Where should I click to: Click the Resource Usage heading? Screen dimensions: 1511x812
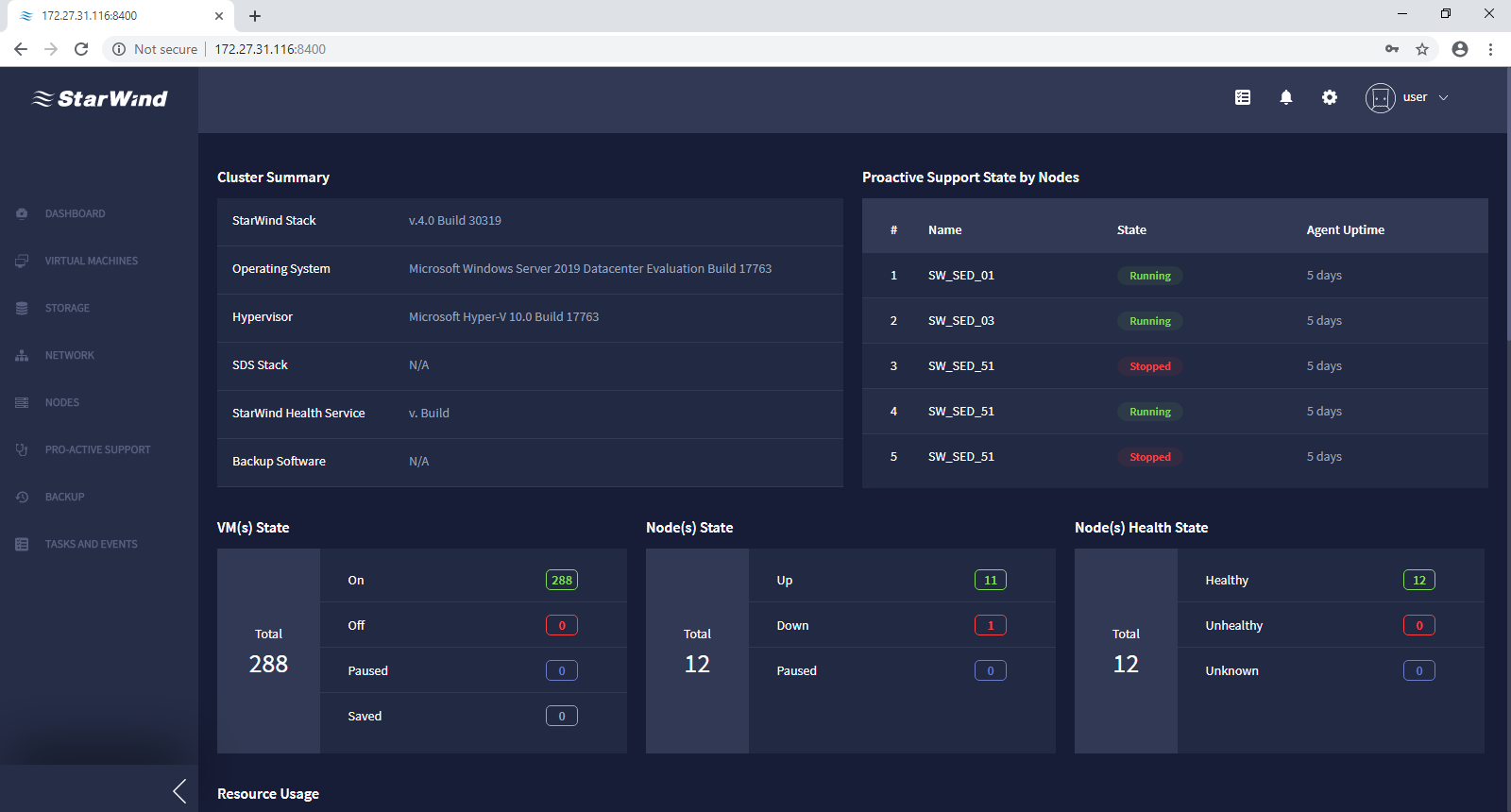pyautogui.click(x=268, y=794)
